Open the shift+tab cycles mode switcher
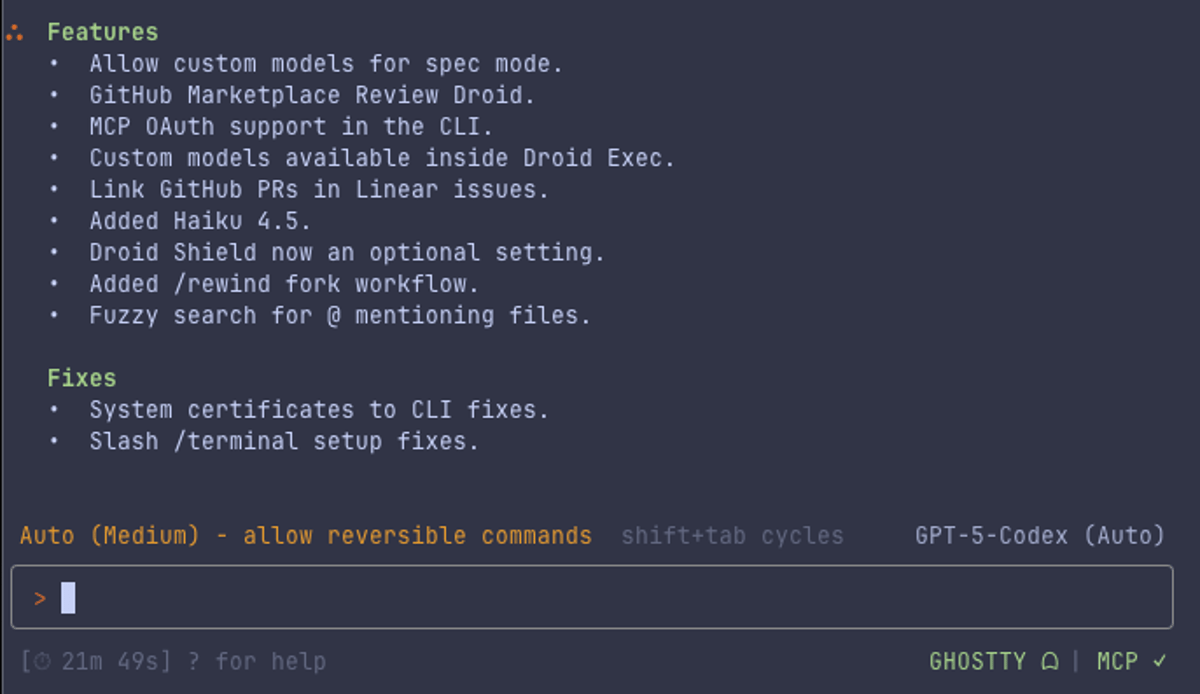 coord(732,535)
